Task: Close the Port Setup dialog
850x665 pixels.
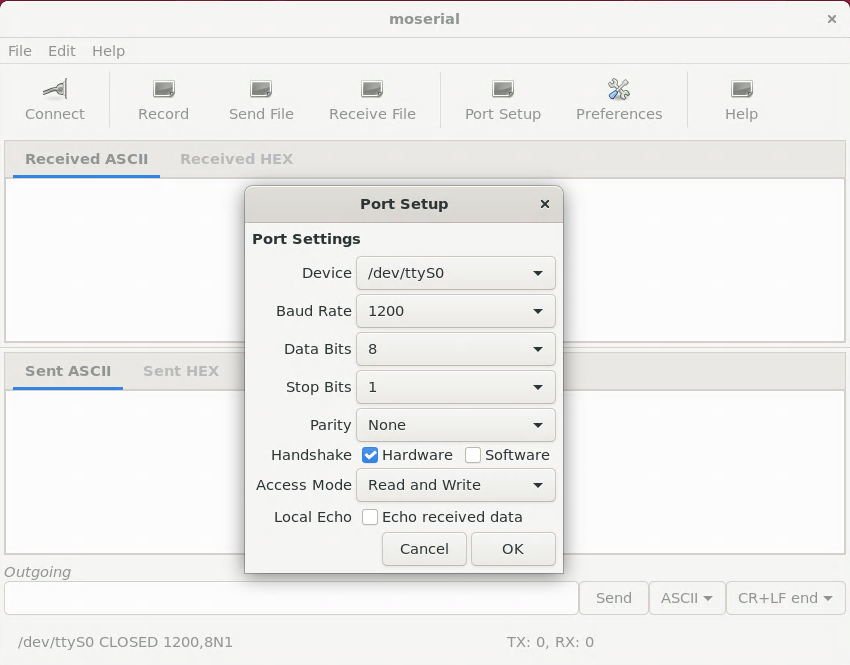Action: click(545, 204)
